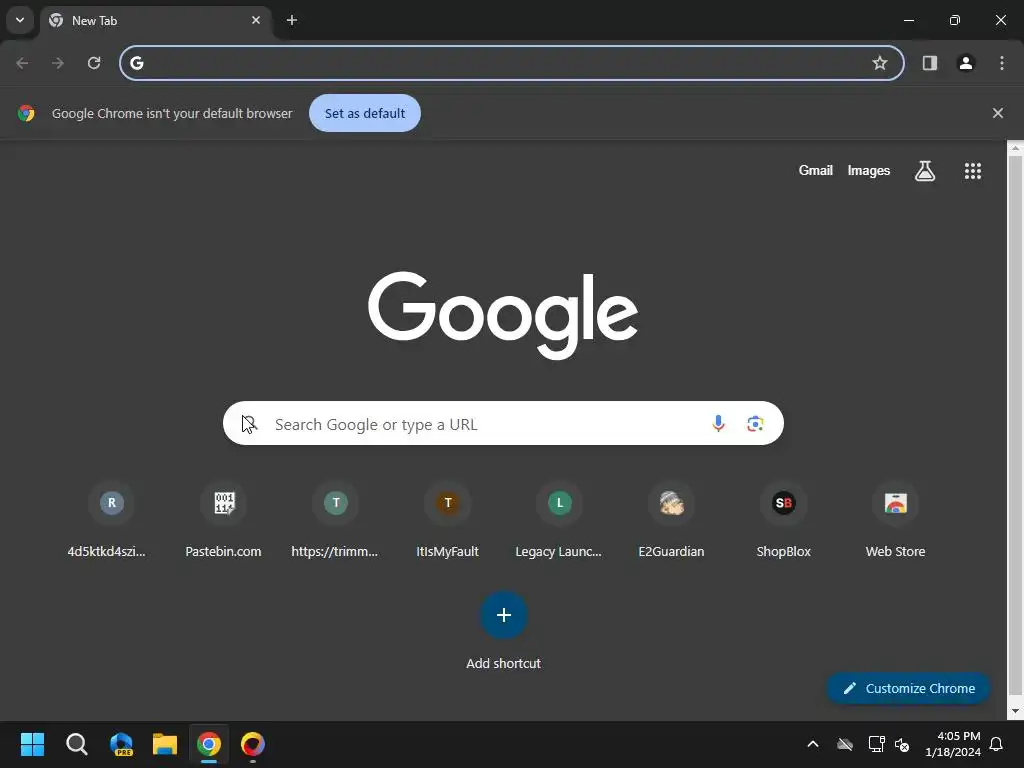The width and height of the screenshot is (1024, 768).
Task: Start voice search with microphone
Action: tap(718, 423)
